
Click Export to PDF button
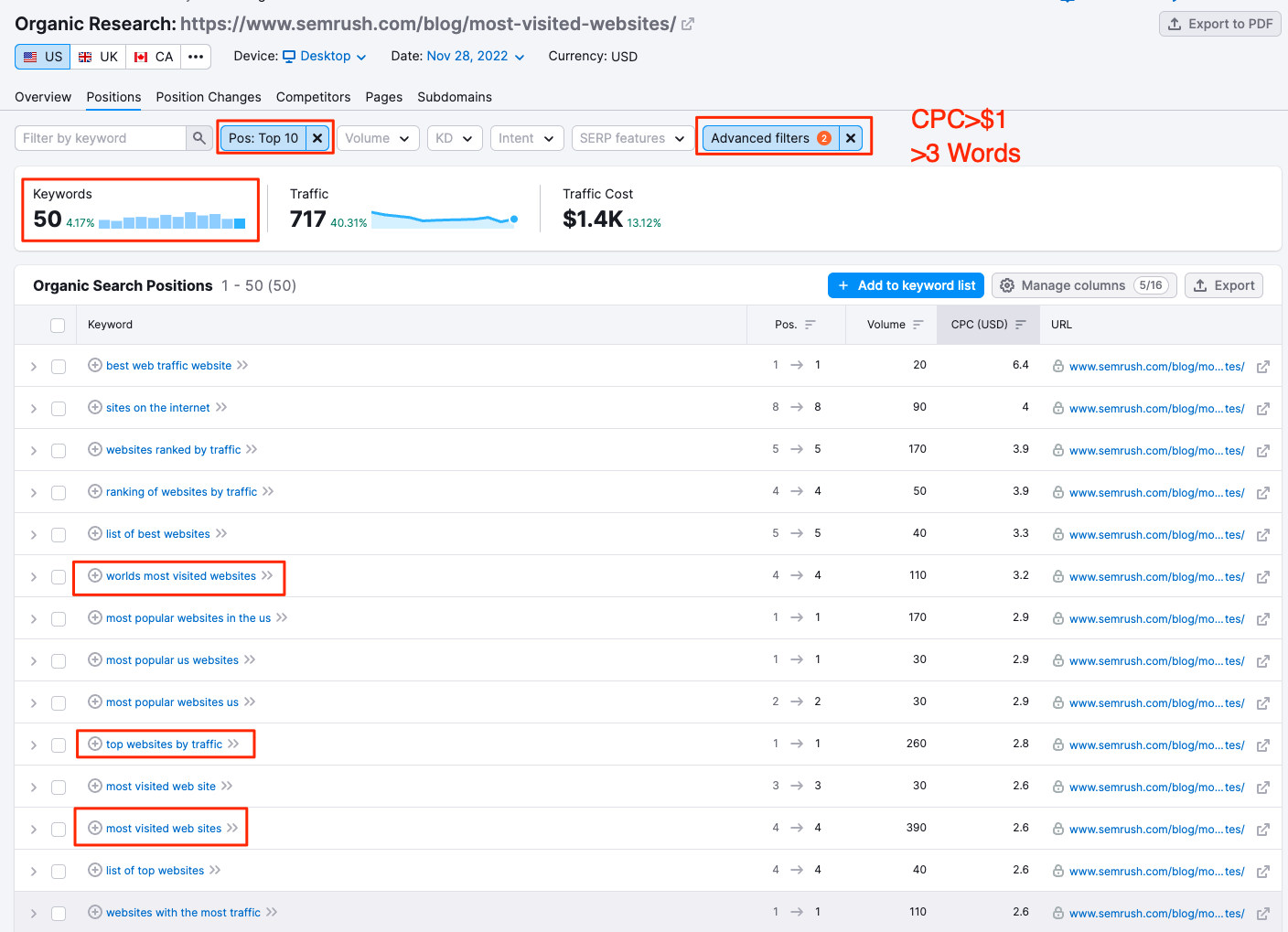pyautogui.click(x=1220, y=24)
